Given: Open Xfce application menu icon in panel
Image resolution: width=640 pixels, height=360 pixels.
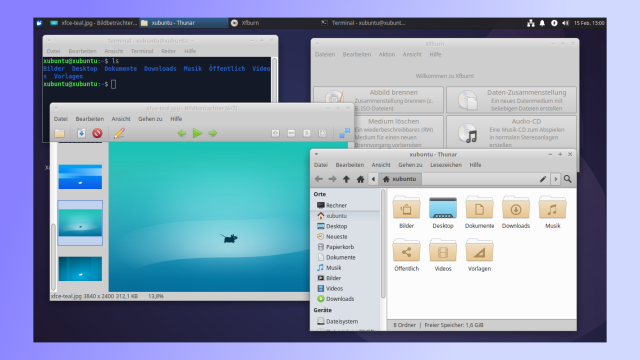Looking at the screenshot, I should pyautogui.click(x=39, y=23).
